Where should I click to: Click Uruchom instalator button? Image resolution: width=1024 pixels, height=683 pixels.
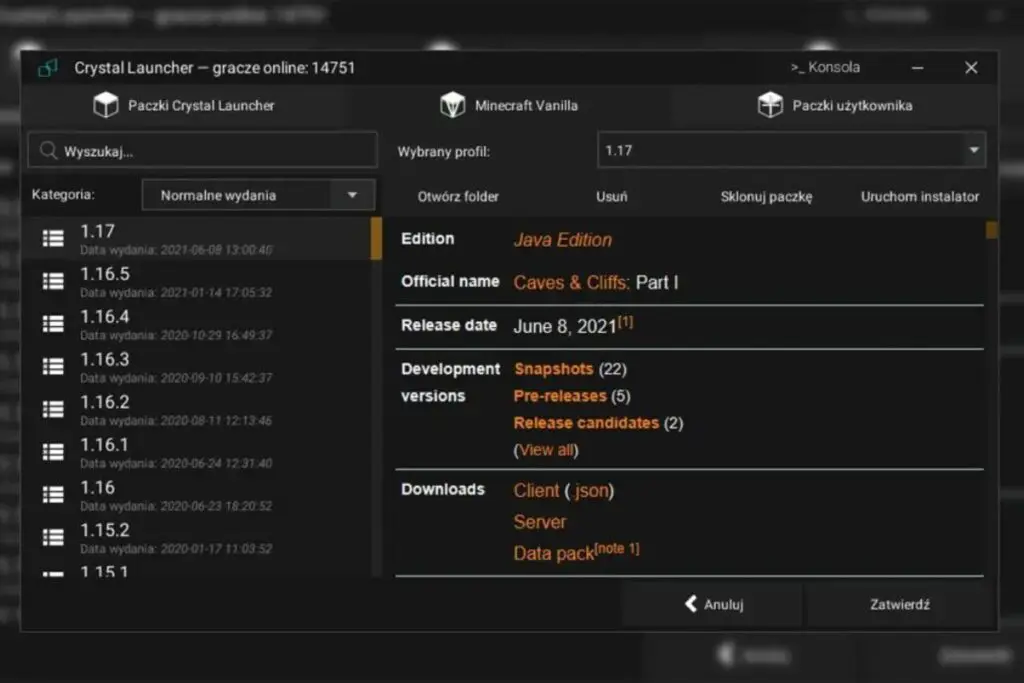coord(920,197)
